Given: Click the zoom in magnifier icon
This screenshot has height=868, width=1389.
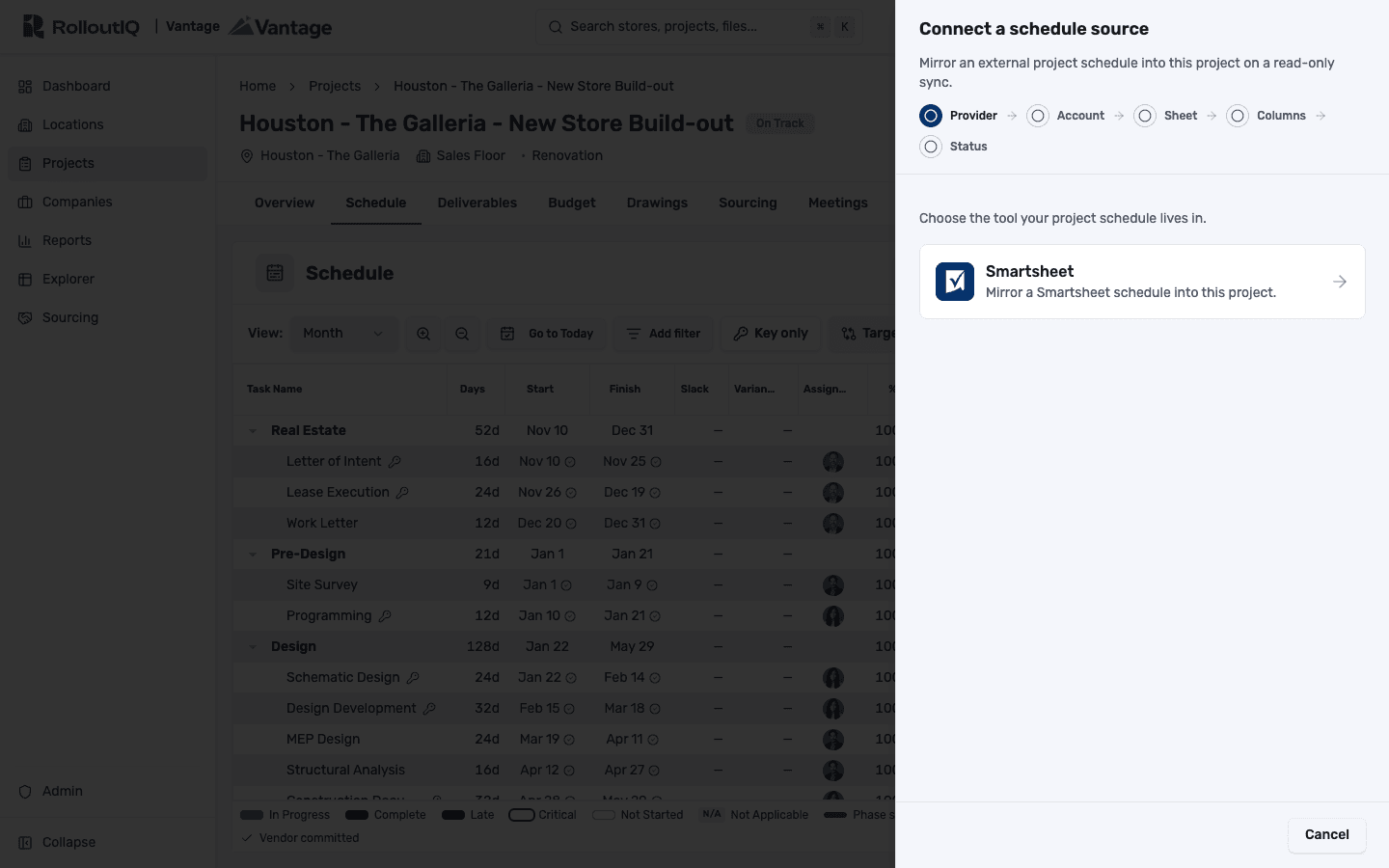Looking at the screenshot, I should [423, 334].
